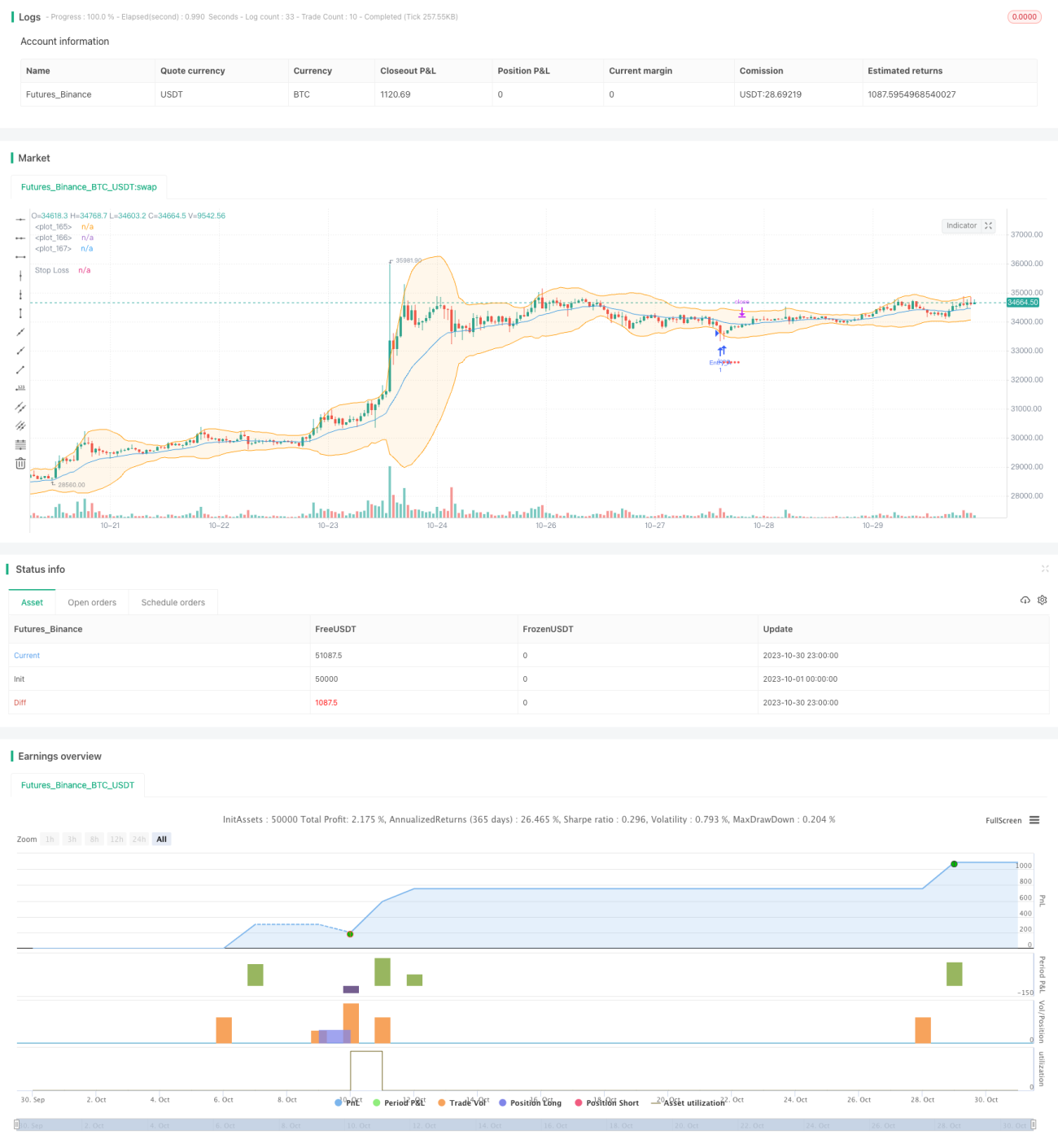Image resolution: width=1058 pixels, height=1148 pixels.
Task: Toggle the Trade Vol series in legend
Action: pyautogui.click(x=461, y=1102)
